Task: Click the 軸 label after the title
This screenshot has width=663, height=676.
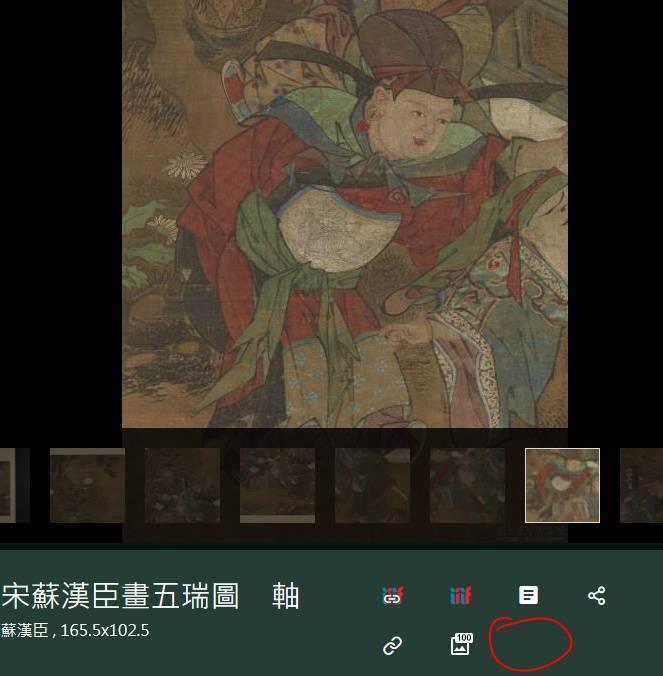Action: click(x=286, y=597)
